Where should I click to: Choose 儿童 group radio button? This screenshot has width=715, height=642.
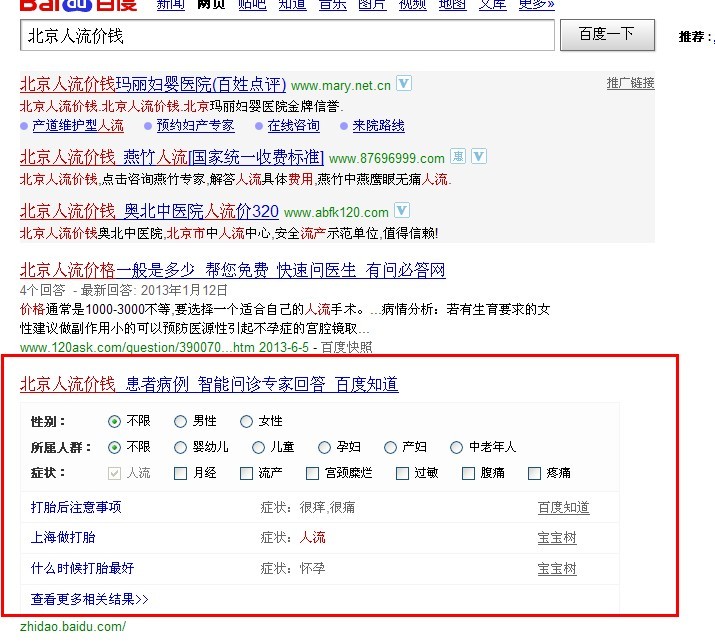click(259, 447)
